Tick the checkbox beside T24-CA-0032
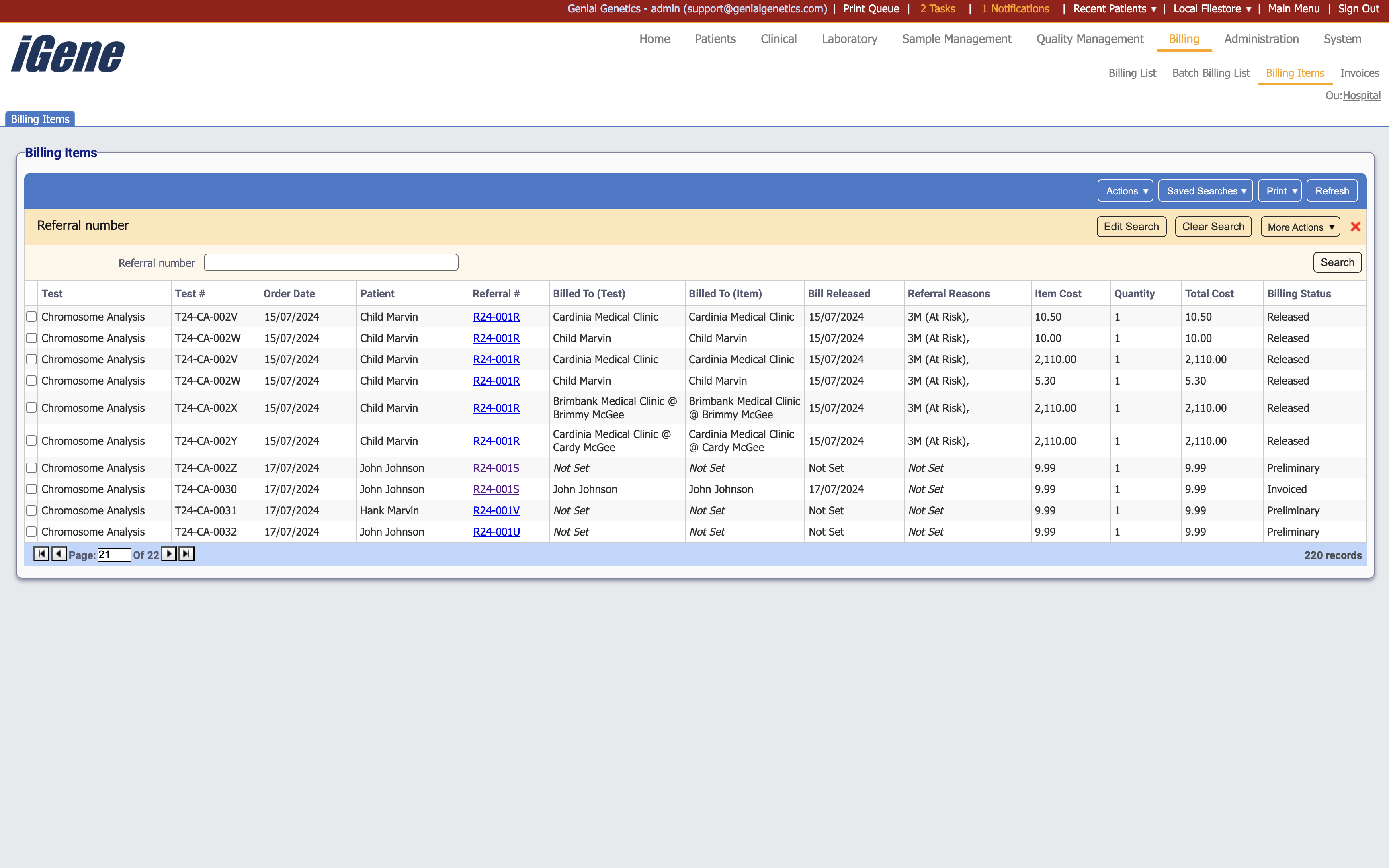Screen dimensions: 1389x868 [32, 531]
